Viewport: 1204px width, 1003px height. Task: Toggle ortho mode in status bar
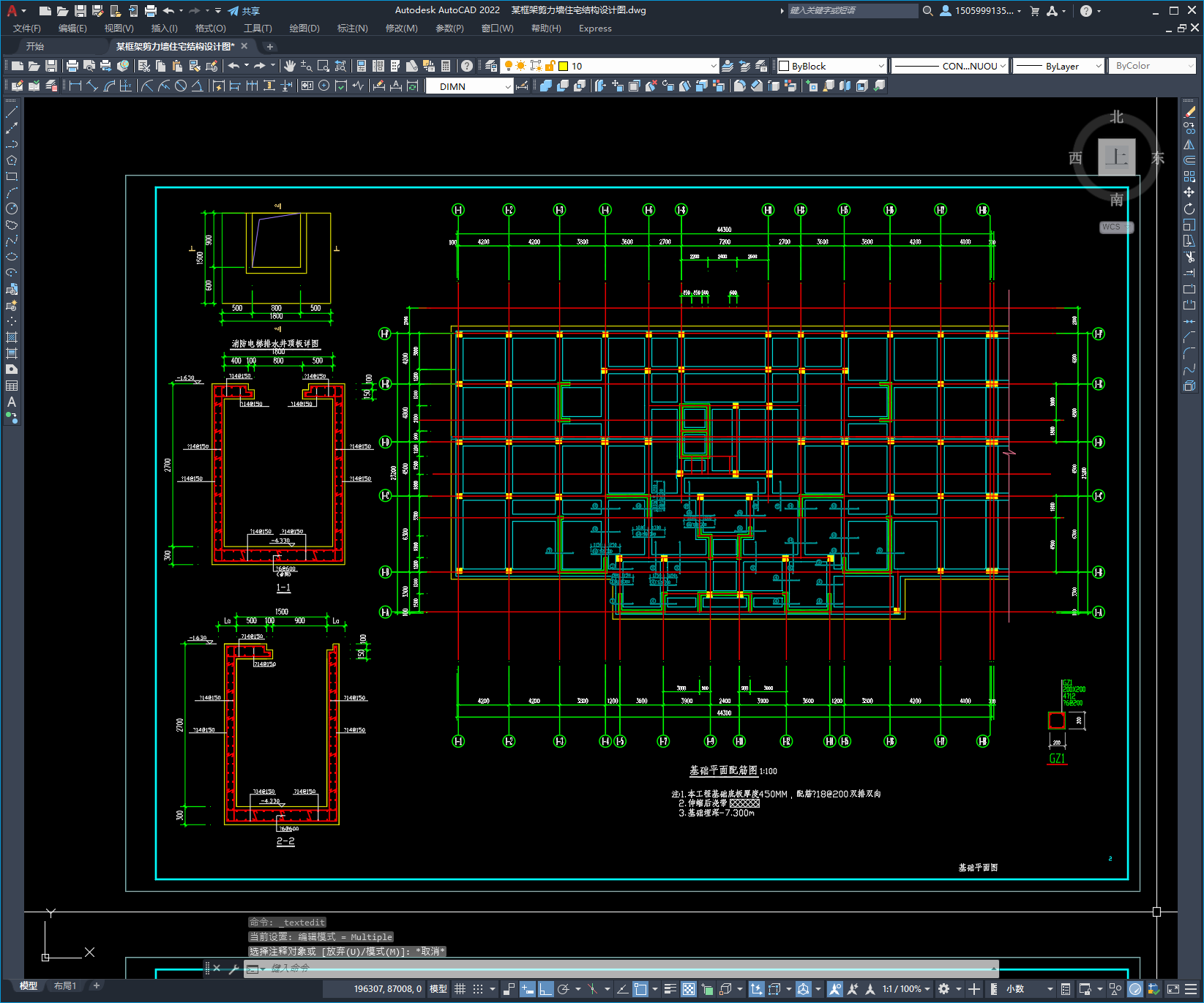coord(545,989)
